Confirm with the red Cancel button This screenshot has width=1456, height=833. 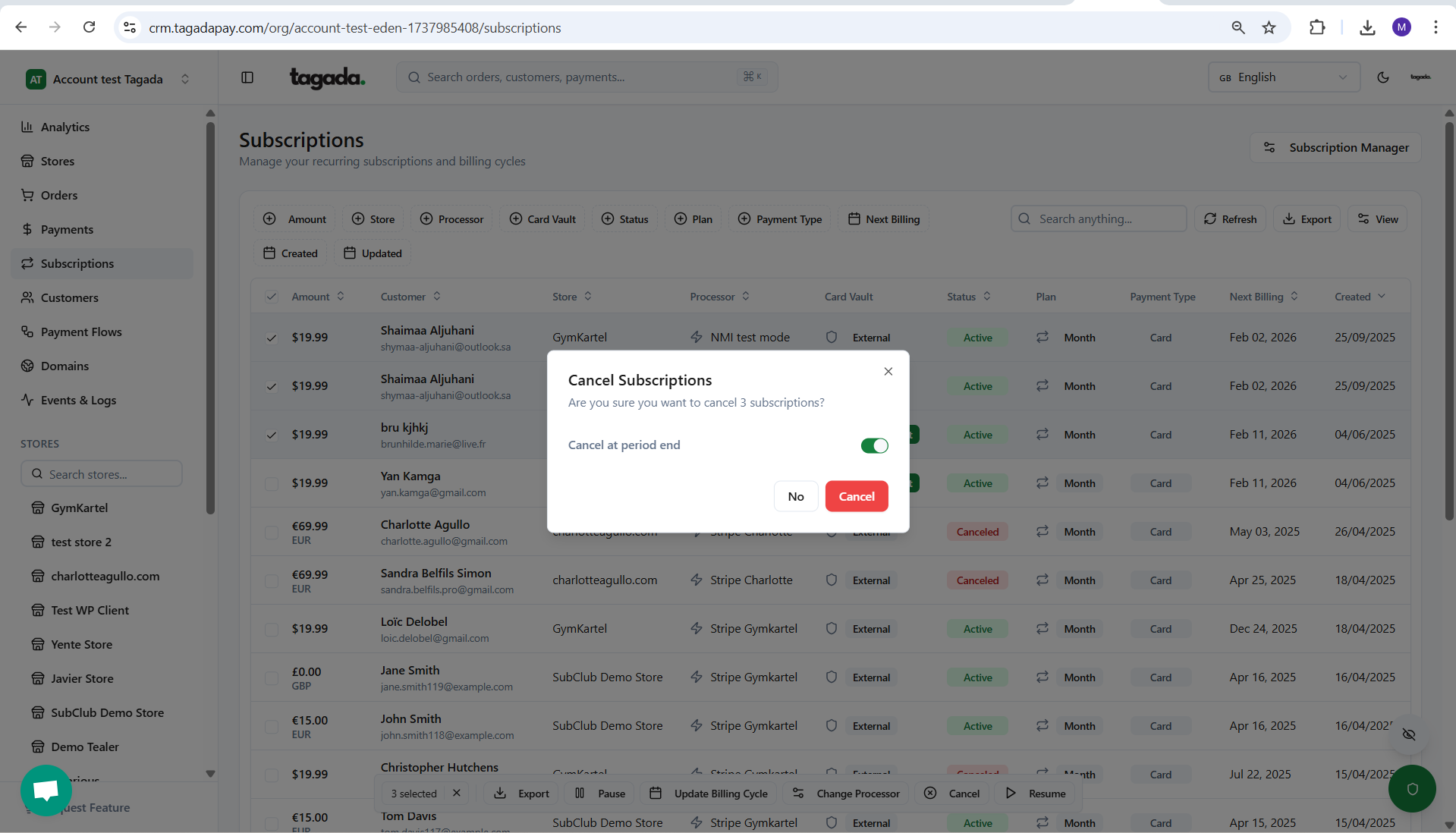click(856, 496)
